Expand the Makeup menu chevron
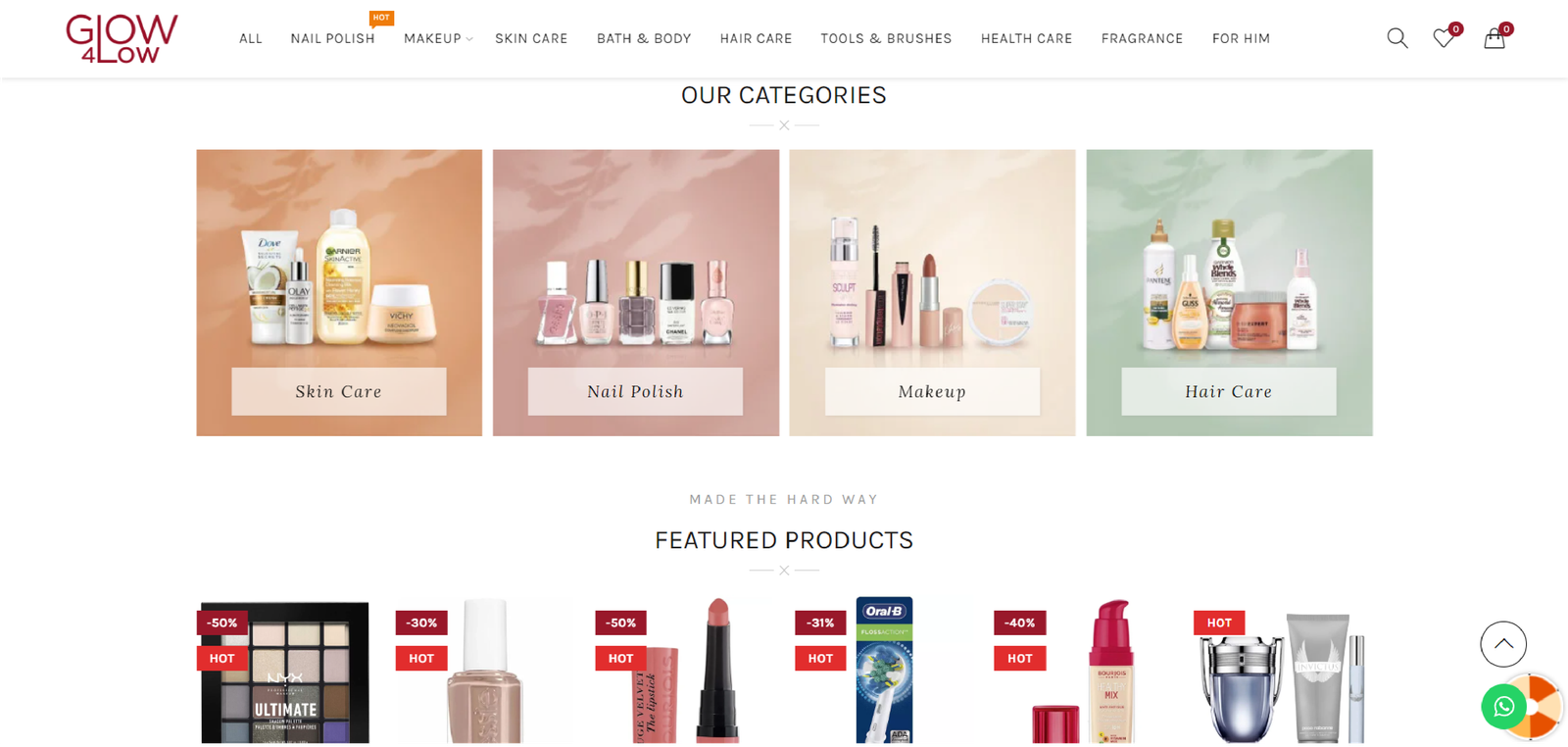This screenshot has width=1568, height=747. (469, 39)
